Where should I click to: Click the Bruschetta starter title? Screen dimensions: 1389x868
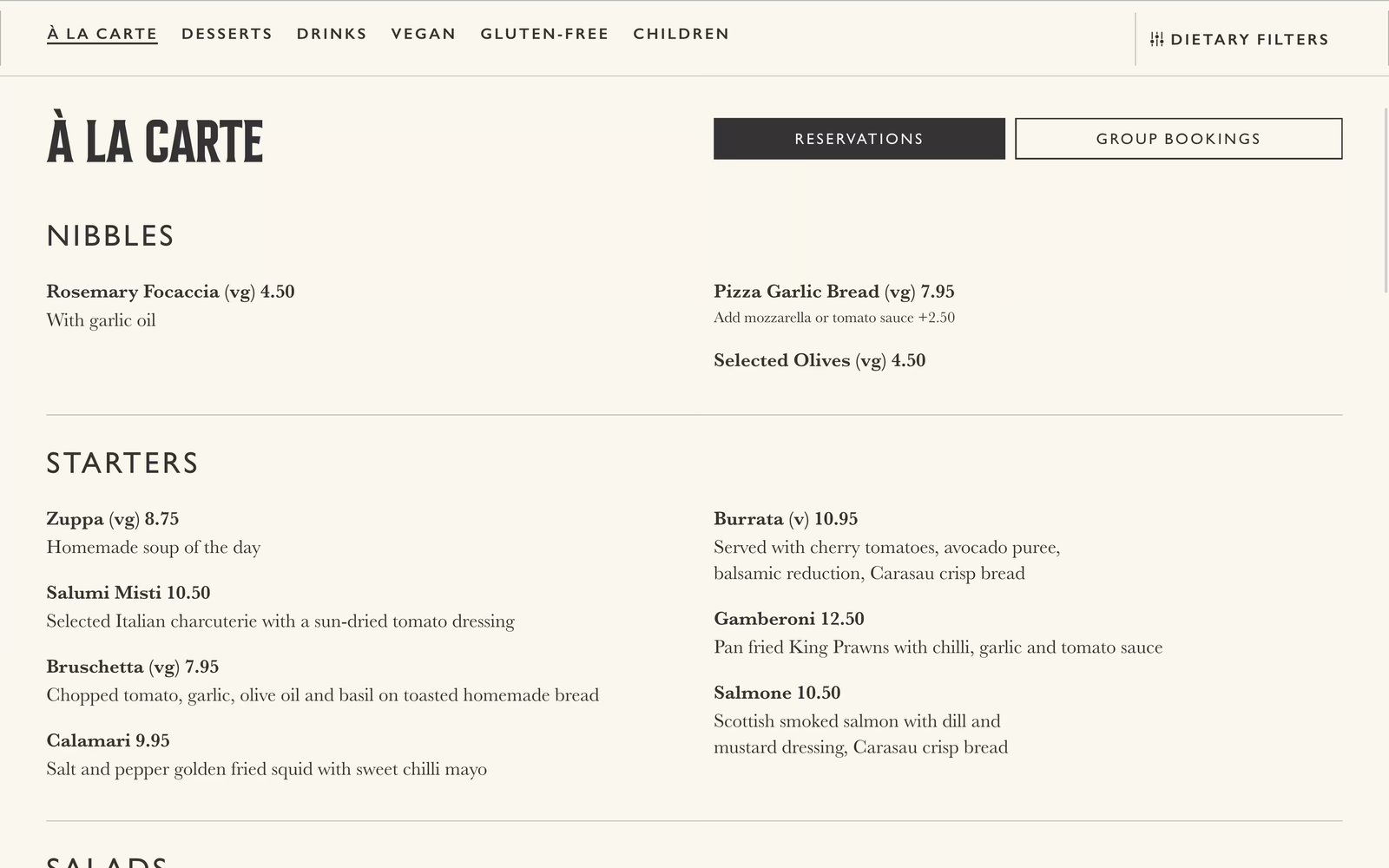[95, 667]
